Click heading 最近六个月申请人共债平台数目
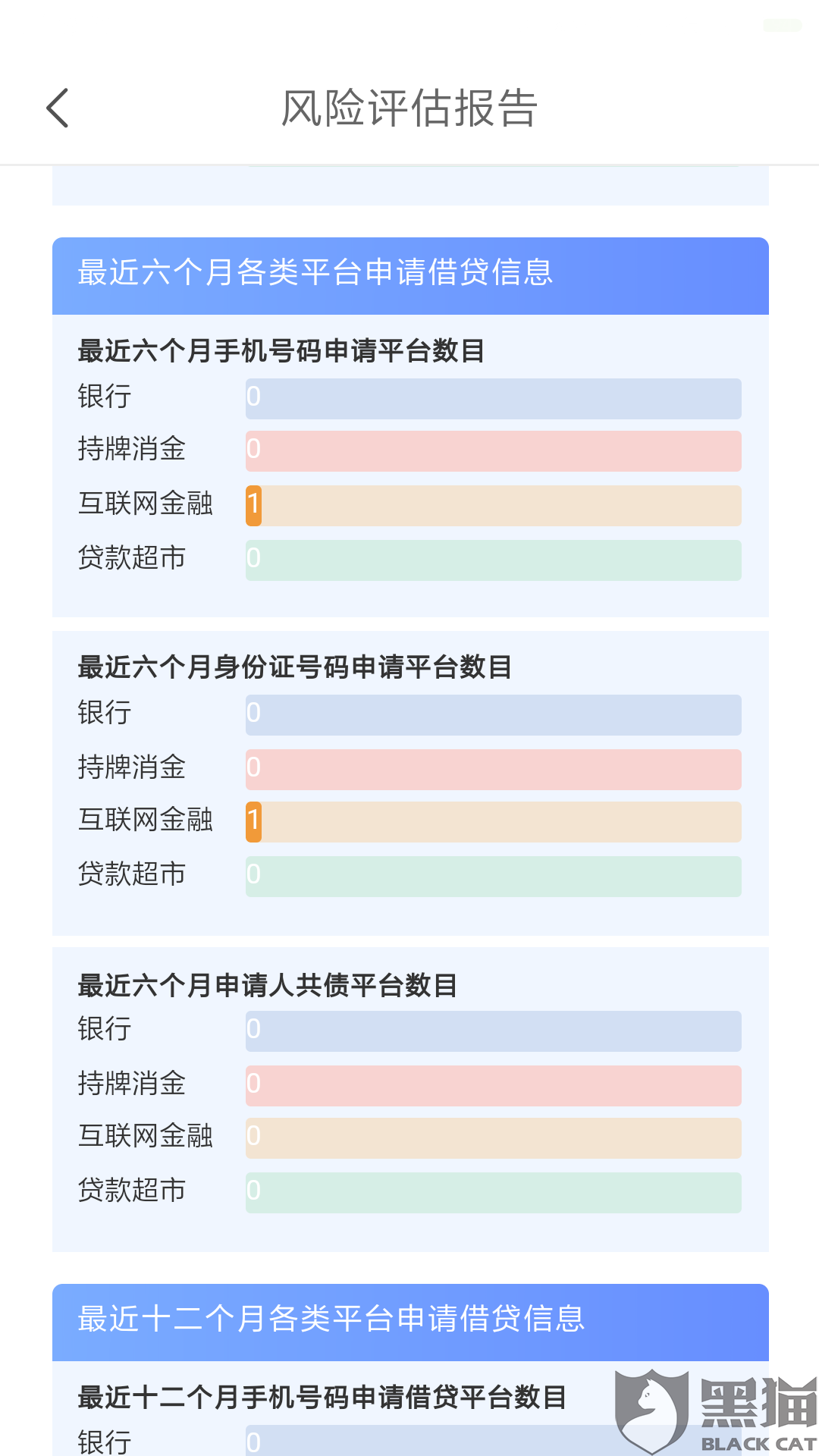The width and height of the screenshot is (819, 1456). [267, 985]
